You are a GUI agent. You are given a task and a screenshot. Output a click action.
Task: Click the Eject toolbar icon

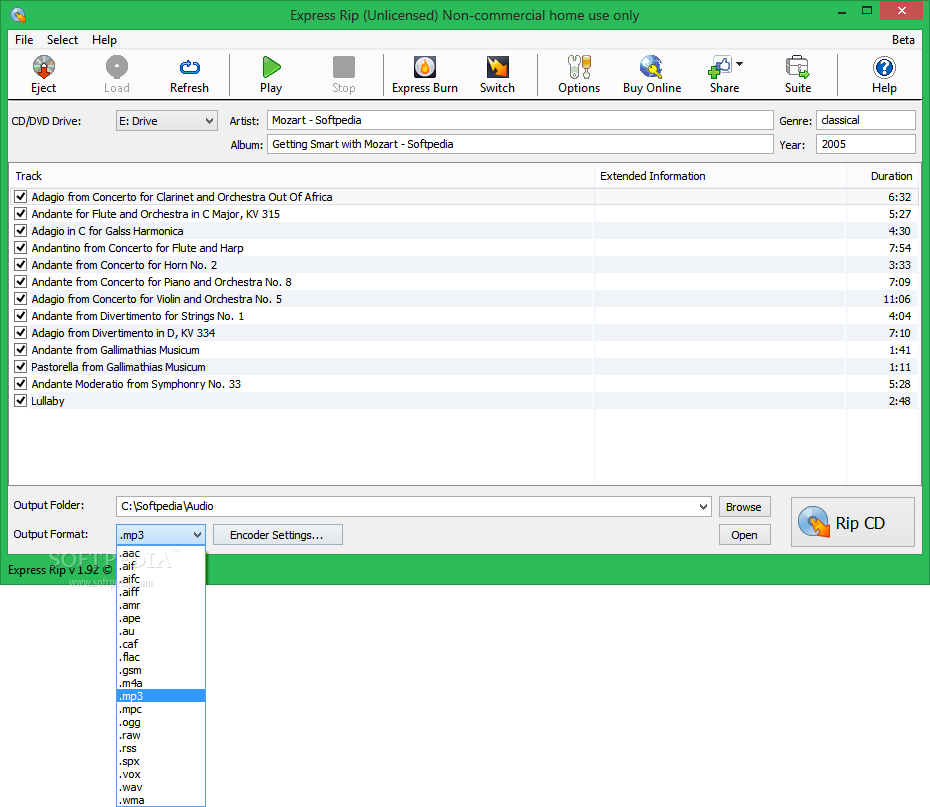43,67
